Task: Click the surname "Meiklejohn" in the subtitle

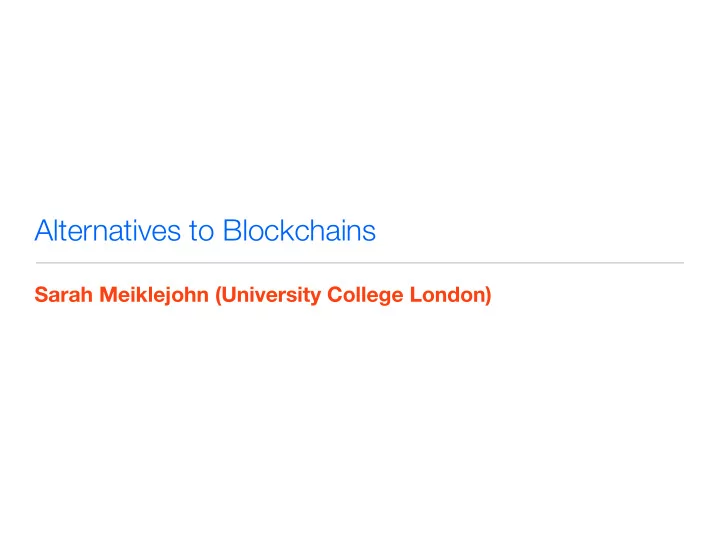Action: (x=154, y=296)
